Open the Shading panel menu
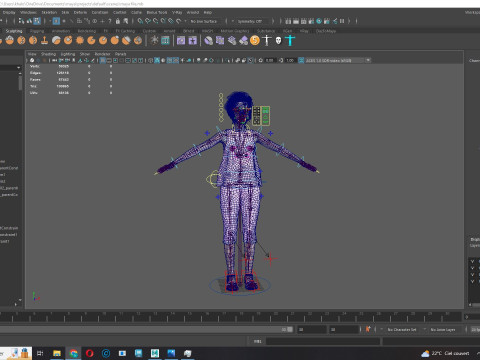Screen dimensions: 480x360 (x=48, y=54)
